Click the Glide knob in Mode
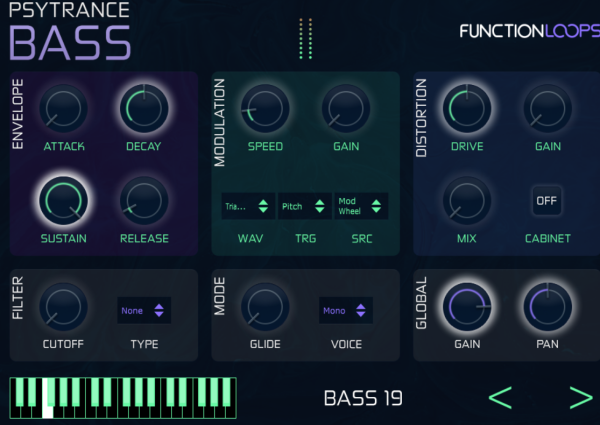Screen dimensions: 600x425 click(x=265, y=307)
